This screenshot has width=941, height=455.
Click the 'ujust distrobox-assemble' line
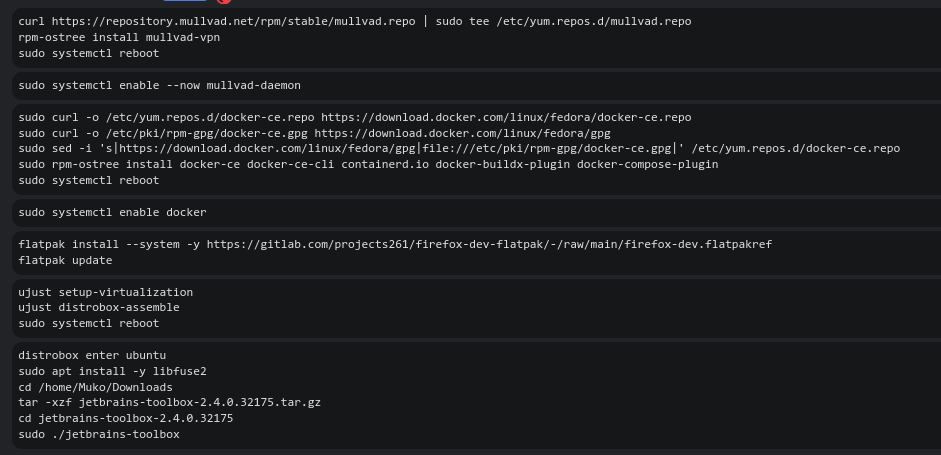[99, 308]
